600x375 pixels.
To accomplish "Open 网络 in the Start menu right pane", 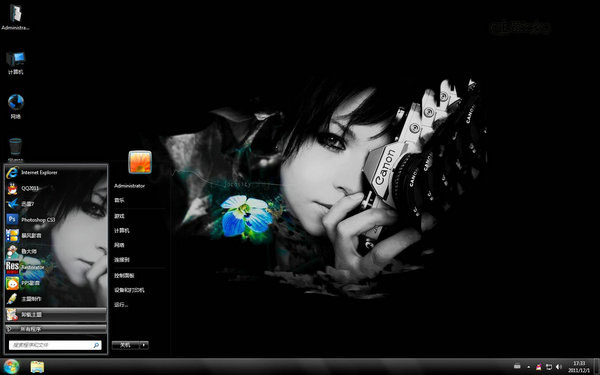I will click(x=119, y=245).
